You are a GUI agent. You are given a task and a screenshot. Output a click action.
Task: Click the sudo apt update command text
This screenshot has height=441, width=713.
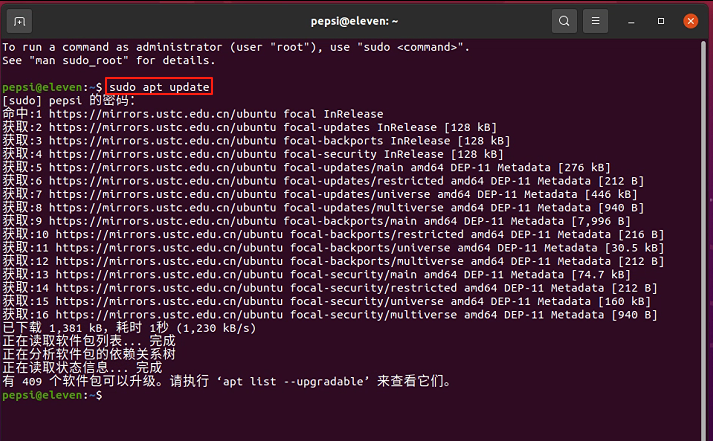tap(159, 87)
